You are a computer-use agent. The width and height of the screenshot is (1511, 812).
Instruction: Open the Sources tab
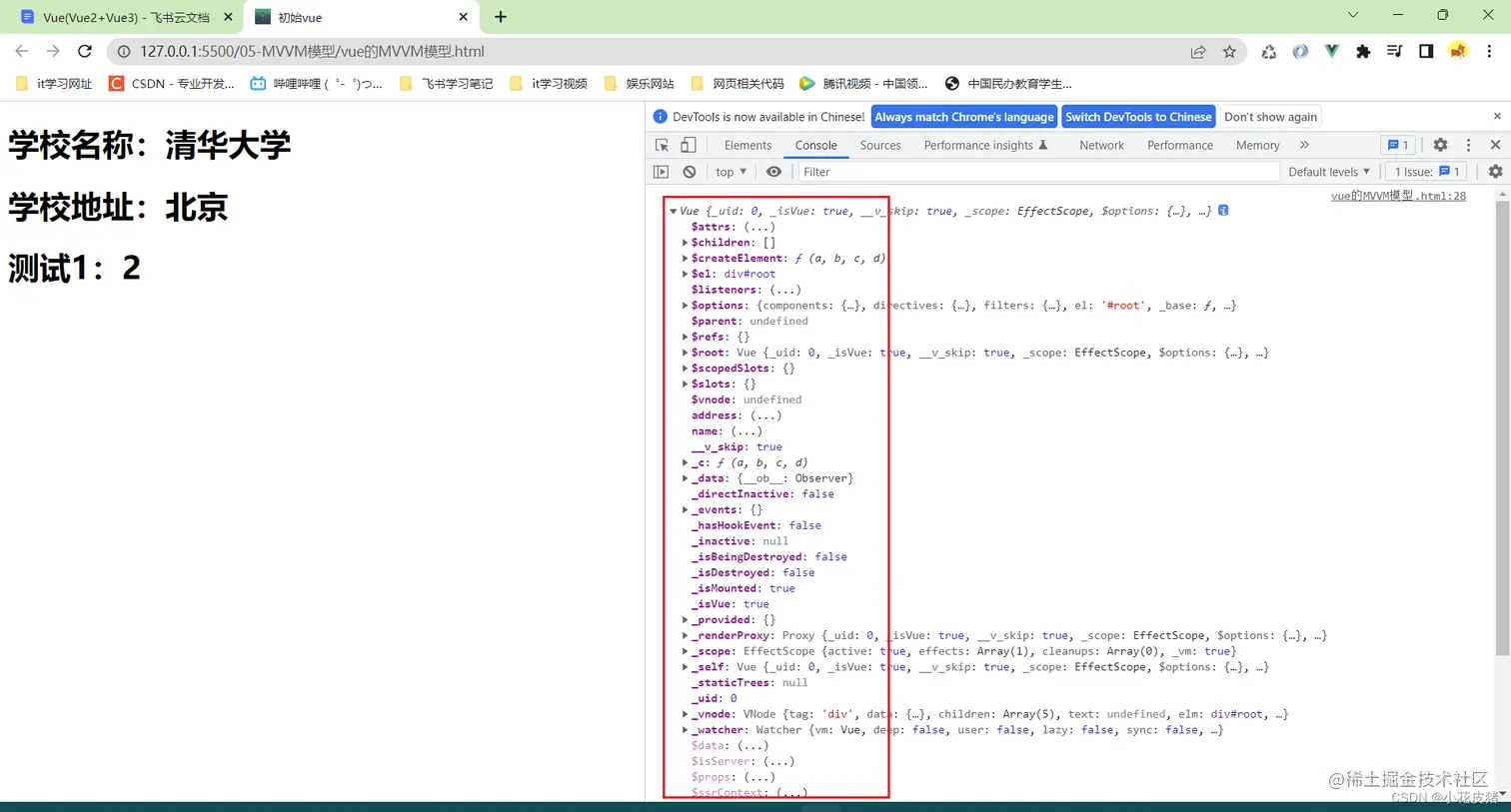coord(879,145)
